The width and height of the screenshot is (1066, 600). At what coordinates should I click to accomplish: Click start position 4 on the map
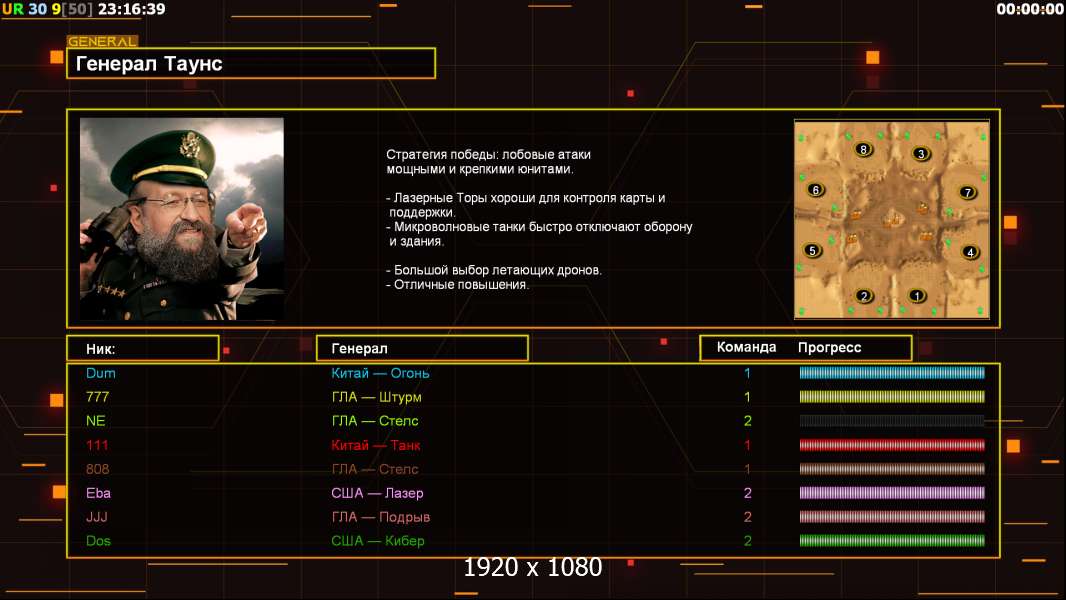click(970, 252)
